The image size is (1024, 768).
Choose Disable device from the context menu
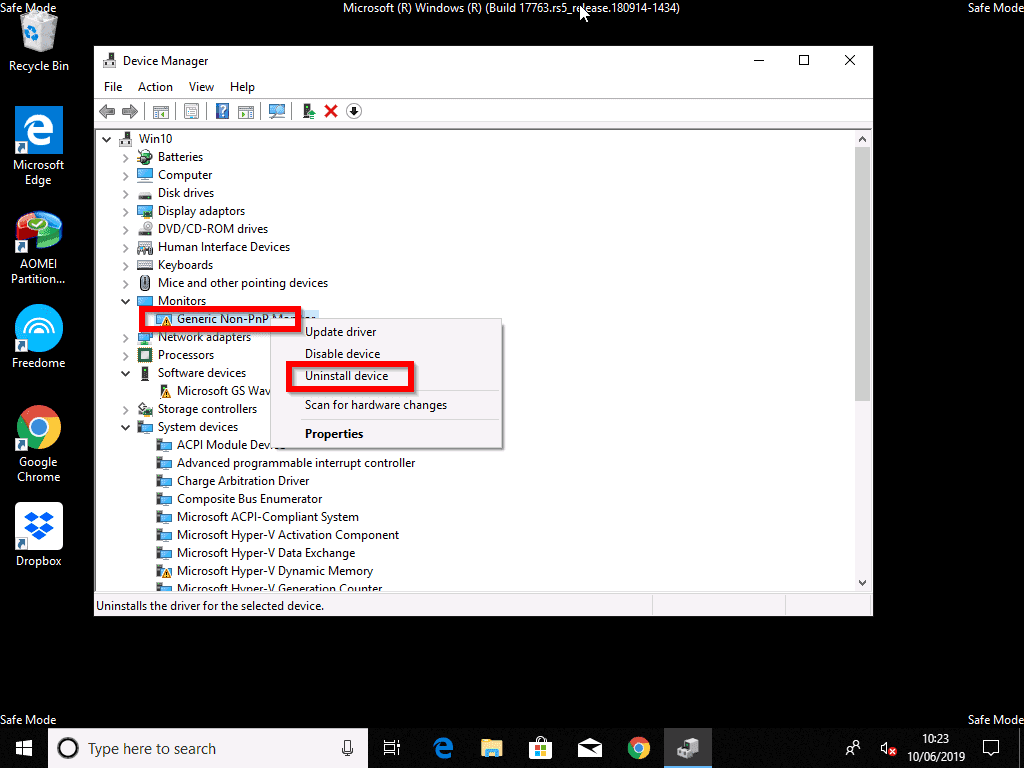point(386,353)
